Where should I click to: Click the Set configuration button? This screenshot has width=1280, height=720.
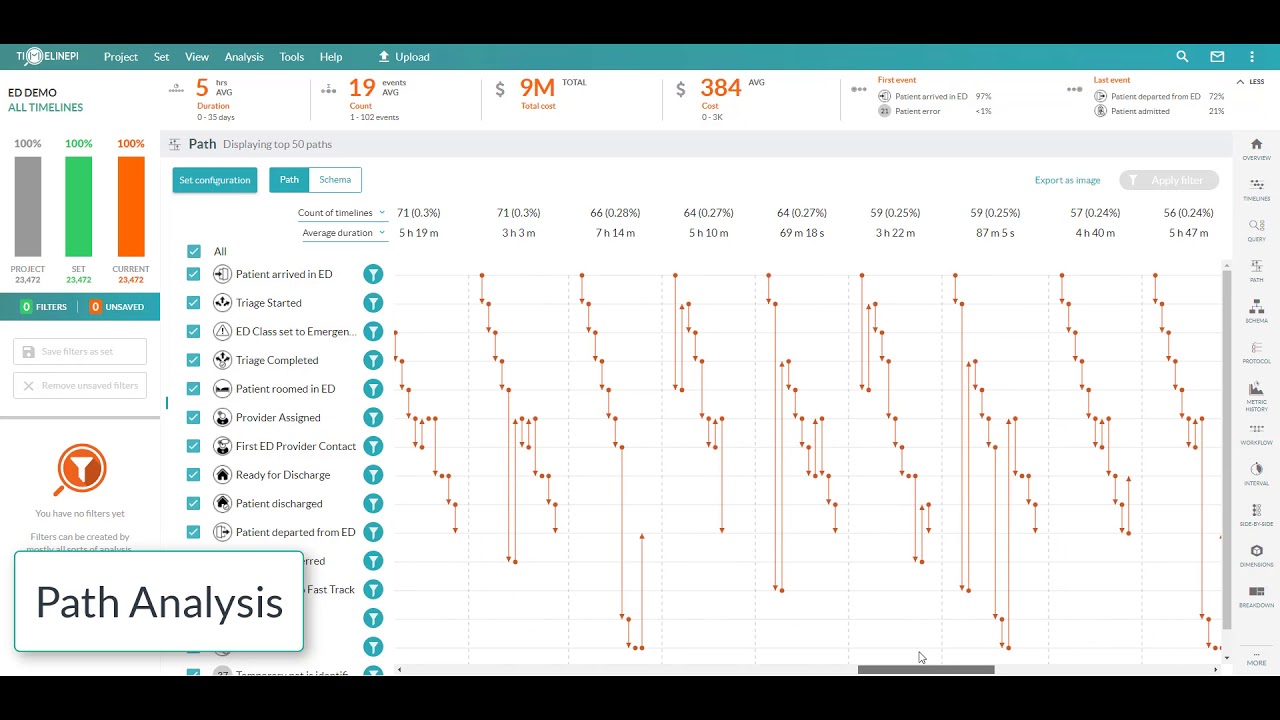[214, 180]
